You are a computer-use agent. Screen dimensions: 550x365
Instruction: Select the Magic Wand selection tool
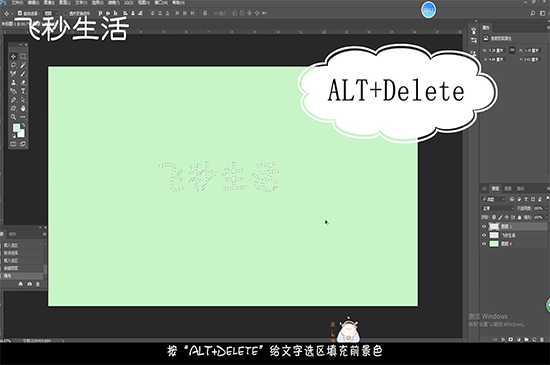tap(23, 65)
